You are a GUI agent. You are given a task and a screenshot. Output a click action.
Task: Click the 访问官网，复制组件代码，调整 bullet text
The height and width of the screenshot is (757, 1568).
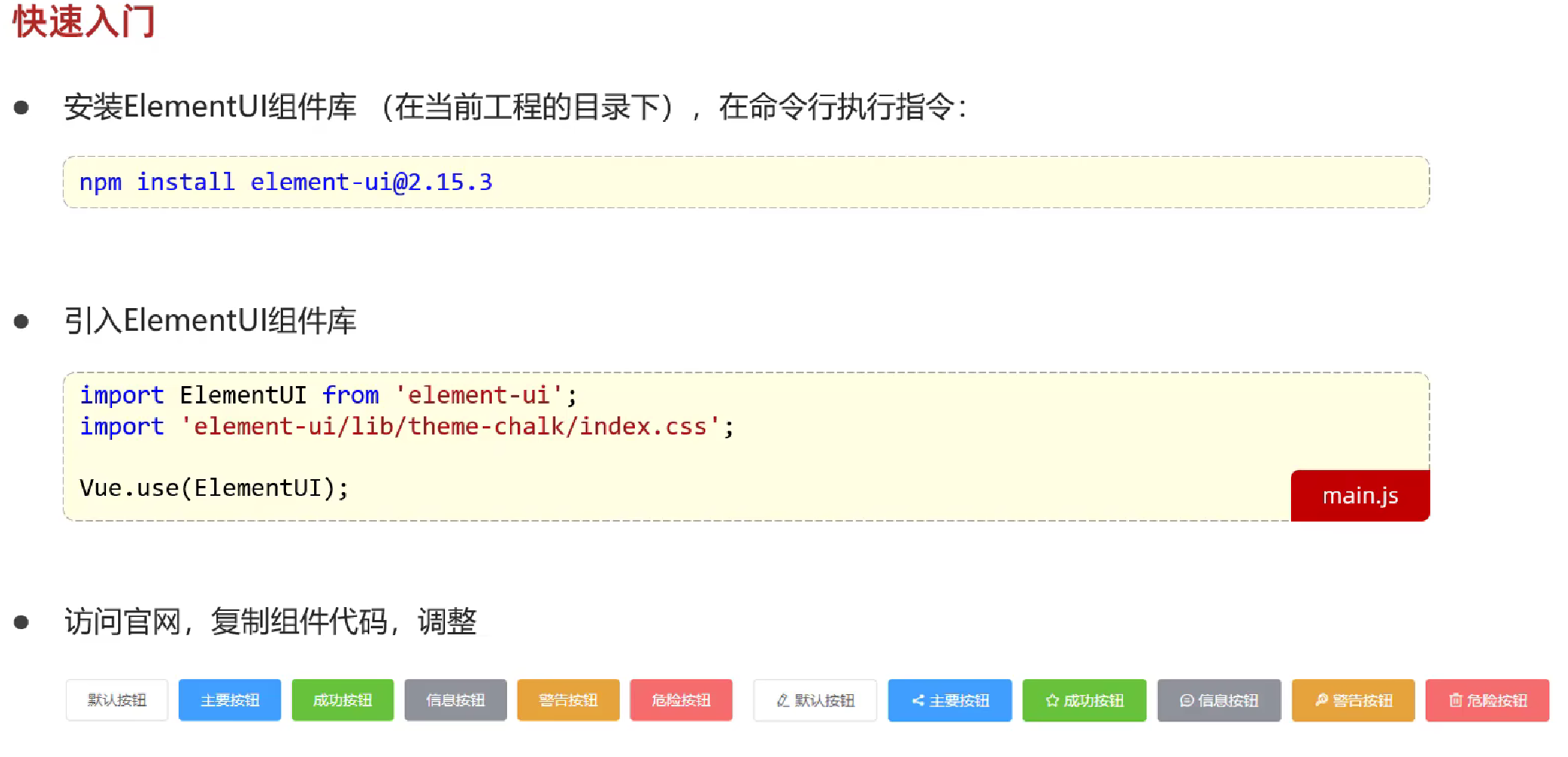(x=270, y=621)
